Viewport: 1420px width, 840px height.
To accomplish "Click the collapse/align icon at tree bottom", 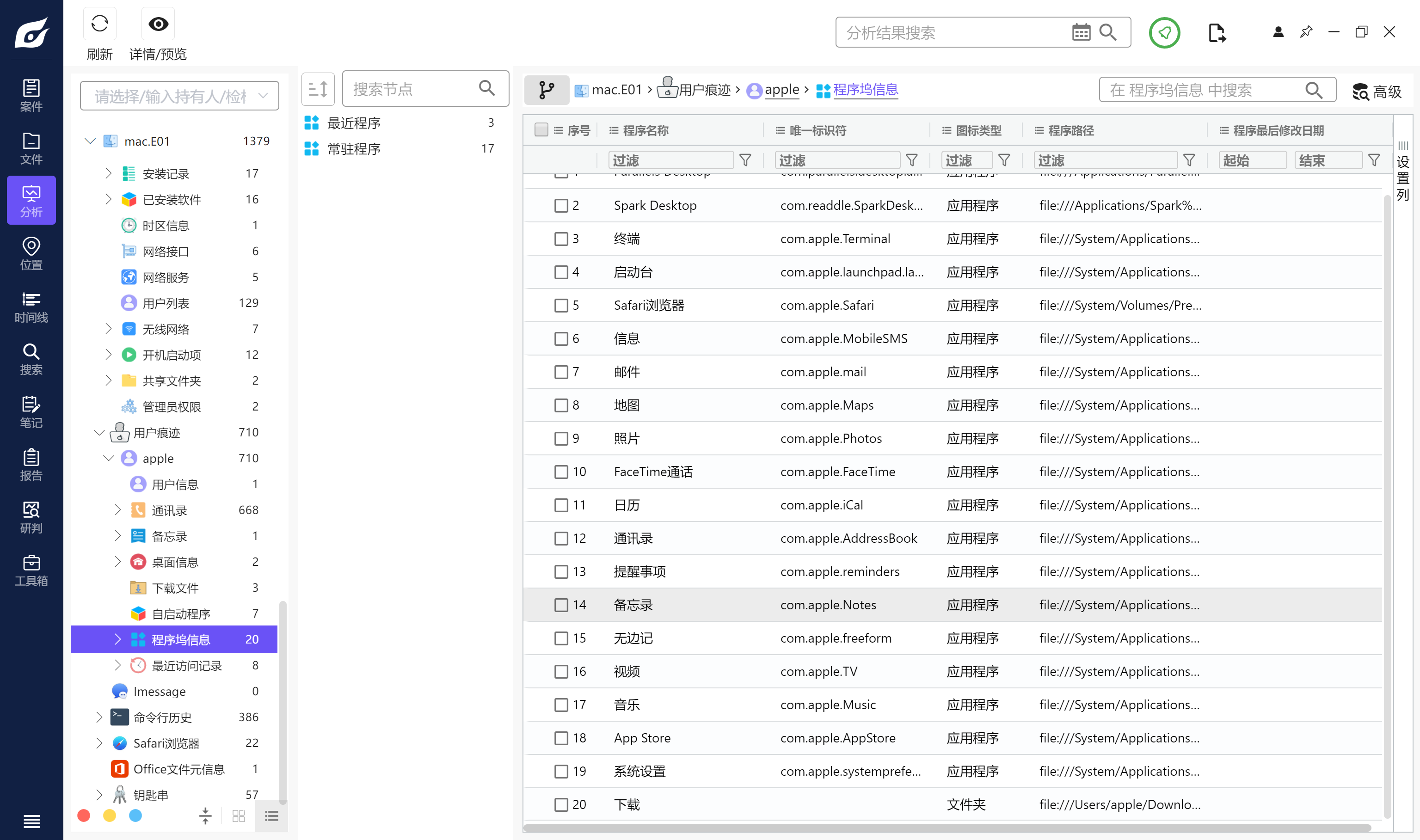I will 205,815.
